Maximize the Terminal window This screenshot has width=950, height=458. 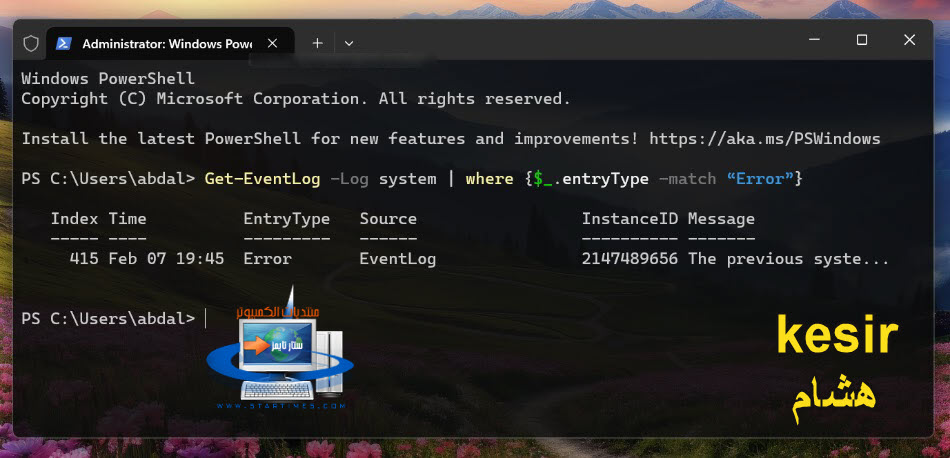862,40
